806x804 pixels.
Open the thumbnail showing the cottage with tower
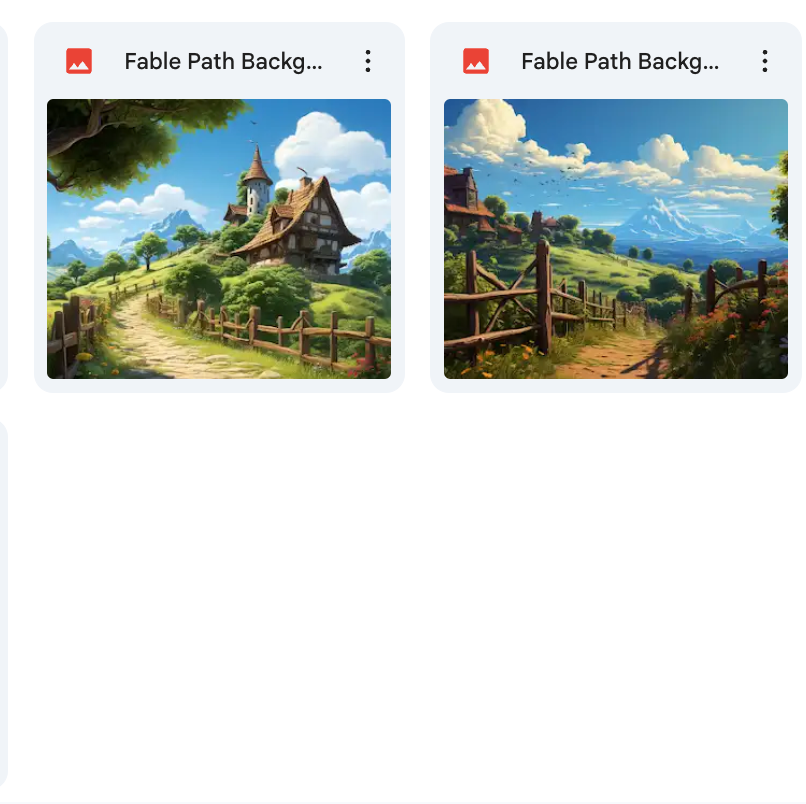(219, 239)
